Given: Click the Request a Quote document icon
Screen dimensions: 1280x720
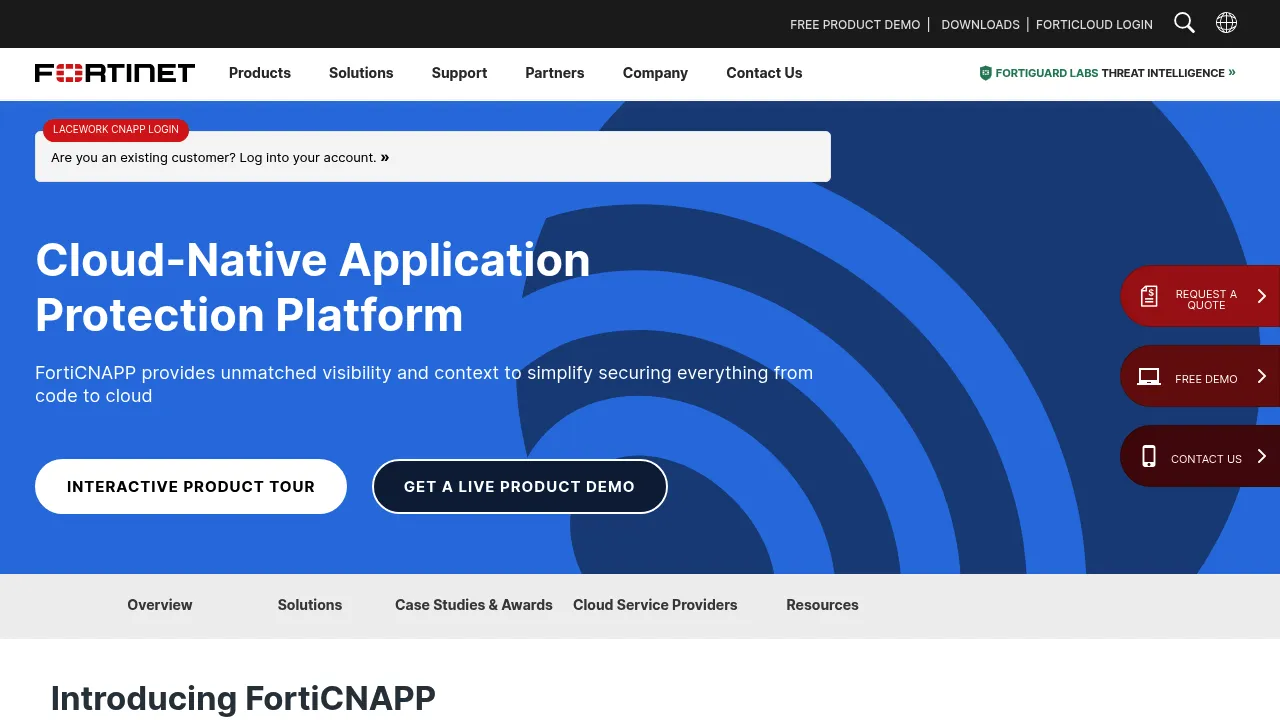Looking at the screenshot, I should click(x=1149, y=296).
